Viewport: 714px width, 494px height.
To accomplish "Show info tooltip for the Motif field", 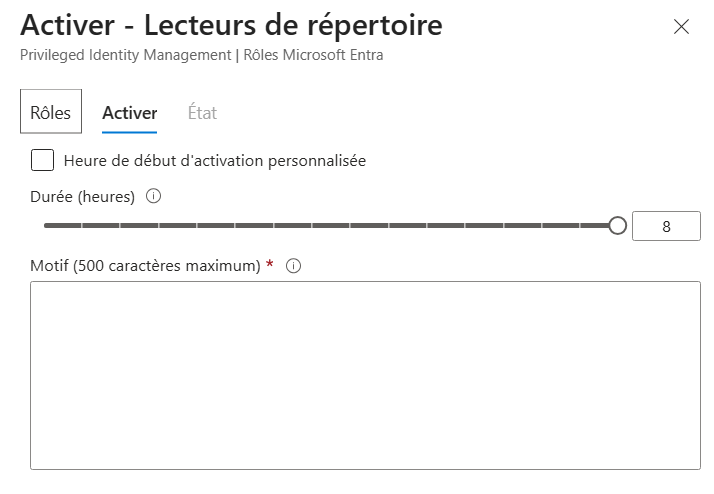I will pyautogui.click(x=294, y=266).
